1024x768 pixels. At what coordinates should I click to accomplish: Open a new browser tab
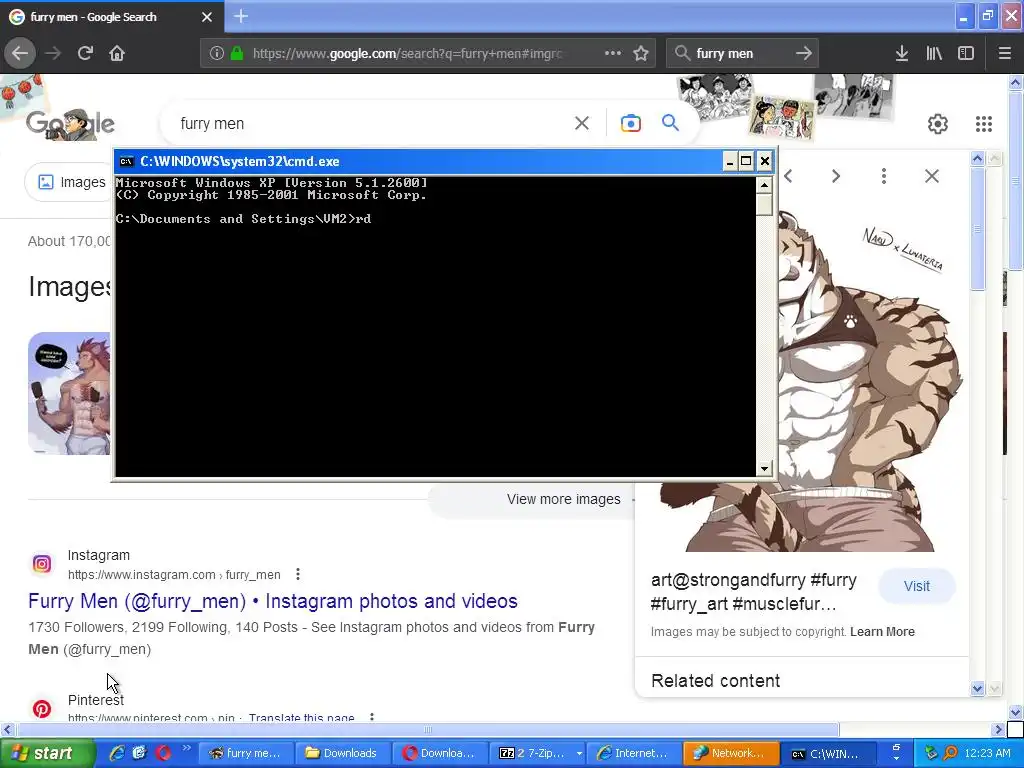[x=241, y=16]
